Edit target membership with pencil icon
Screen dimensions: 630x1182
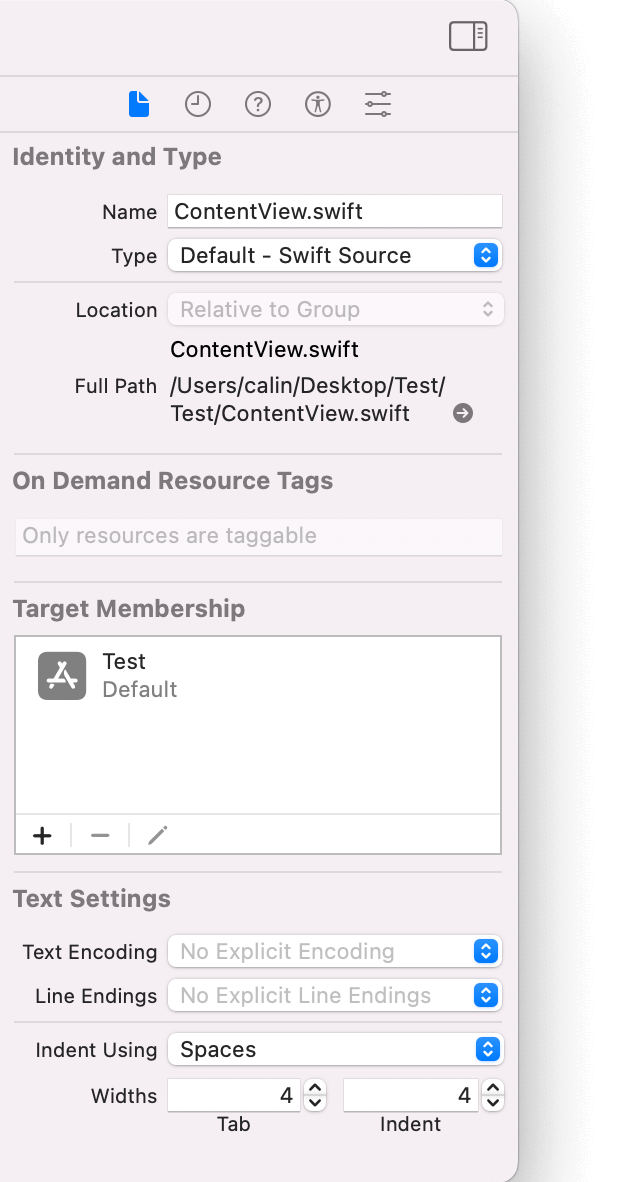[158, 835]
